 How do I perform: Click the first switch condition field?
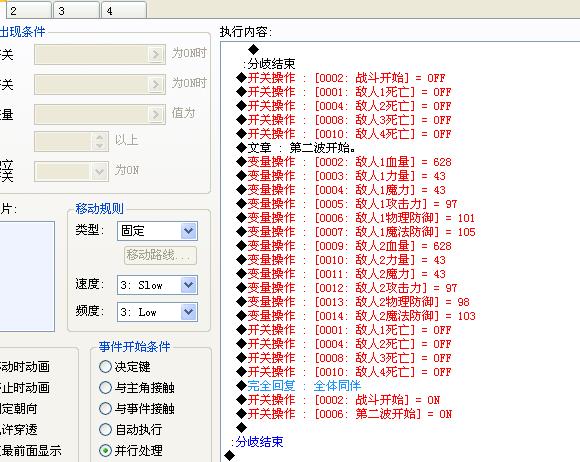pos(100,54)
